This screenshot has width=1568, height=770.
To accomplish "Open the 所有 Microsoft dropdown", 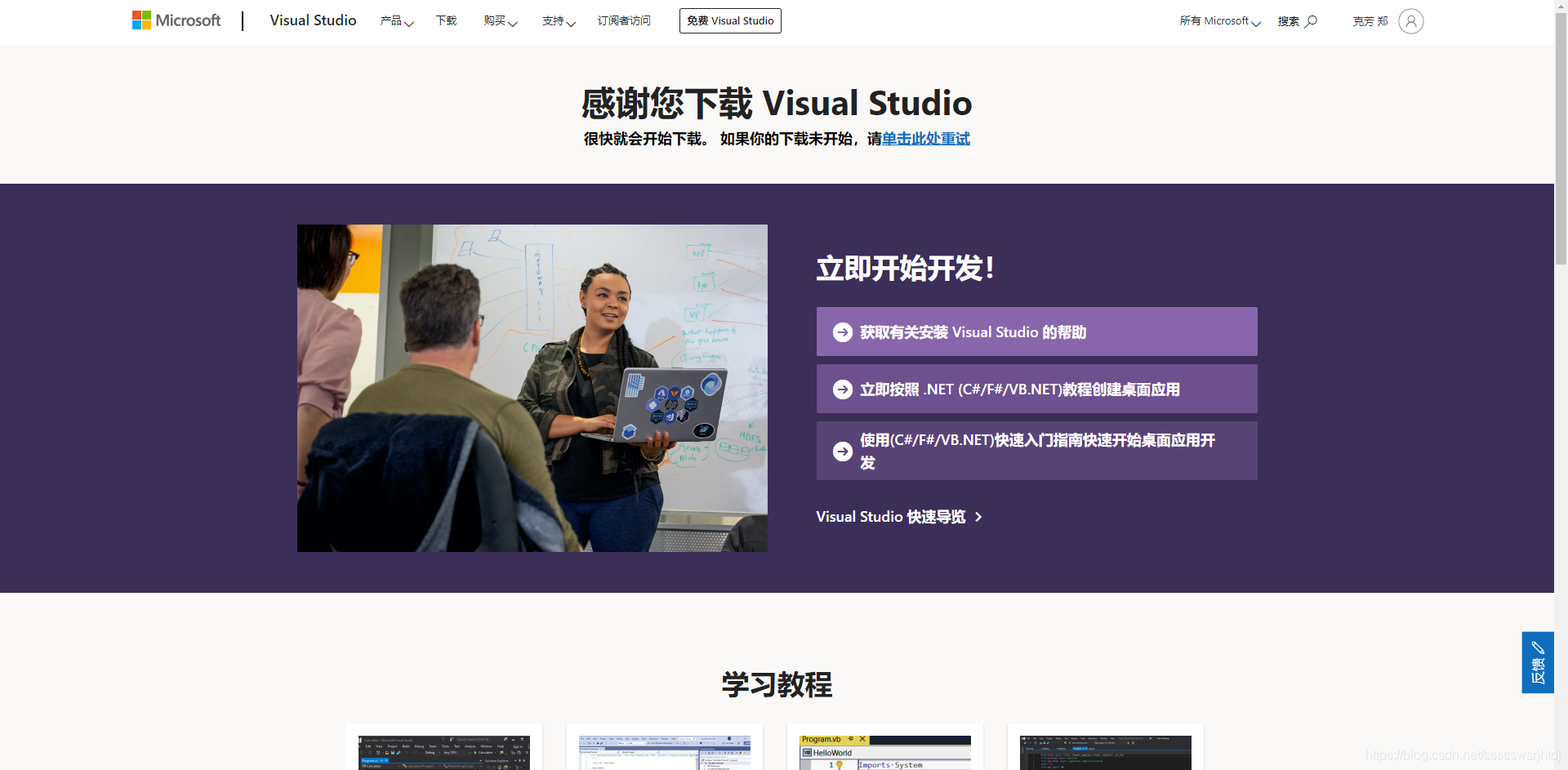I will tap(1218, 20).
